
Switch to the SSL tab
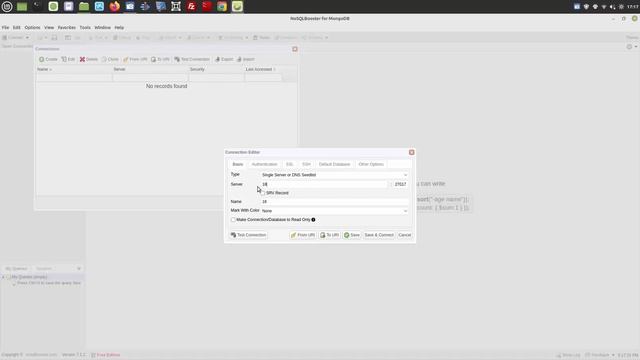(289, 164)
